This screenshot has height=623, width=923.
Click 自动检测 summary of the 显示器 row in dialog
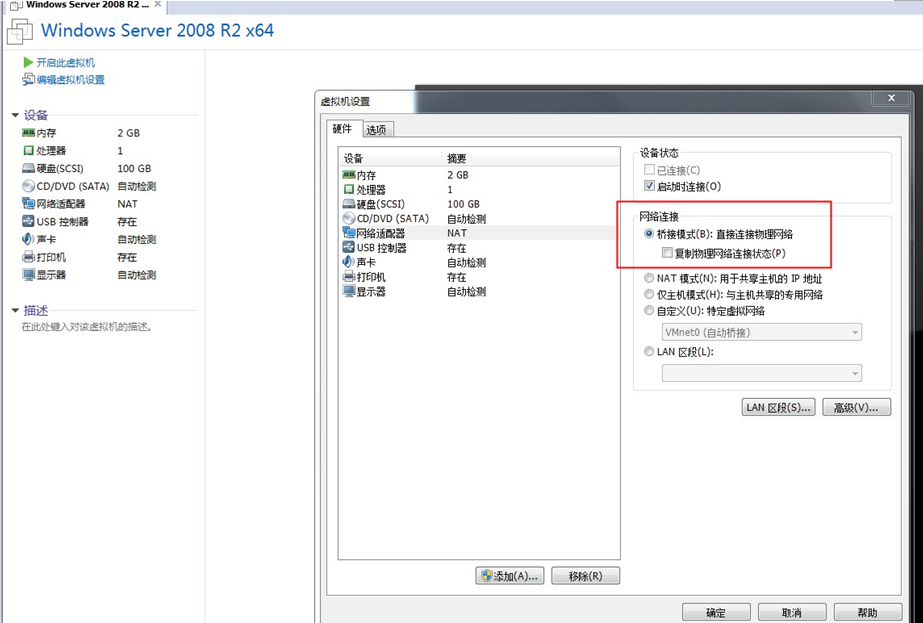point(466,291)
